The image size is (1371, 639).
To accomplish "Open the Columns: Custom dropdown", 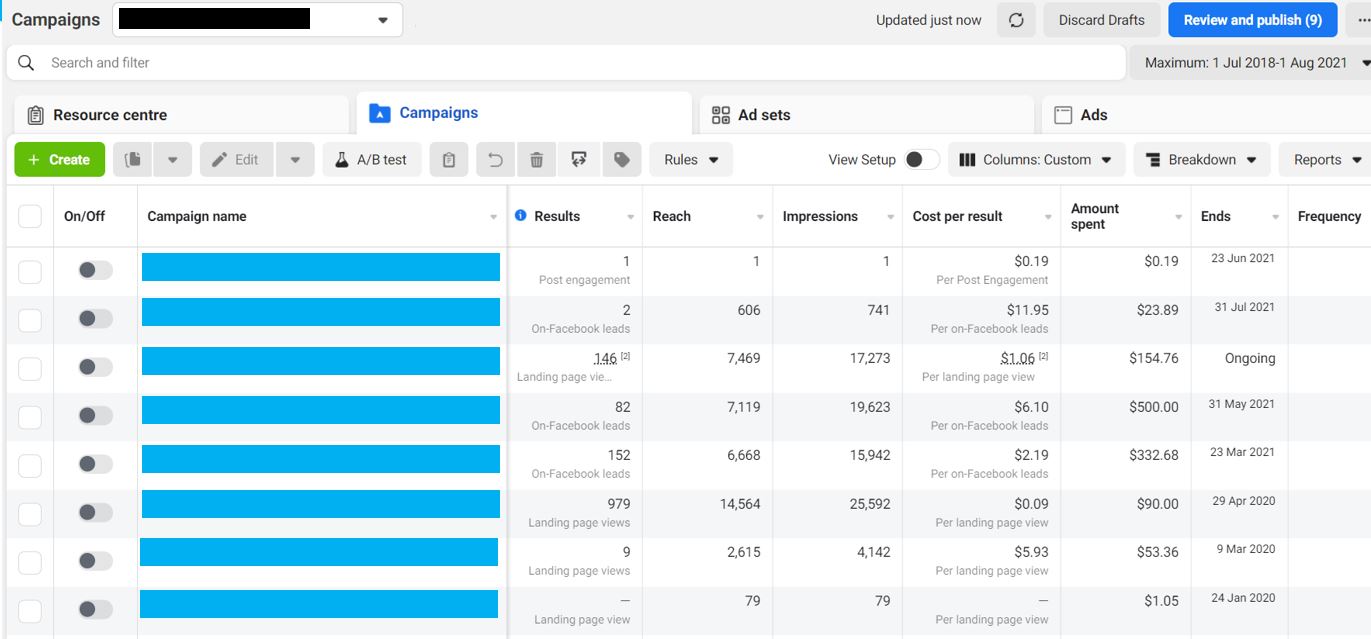I will pos(1036,158).
